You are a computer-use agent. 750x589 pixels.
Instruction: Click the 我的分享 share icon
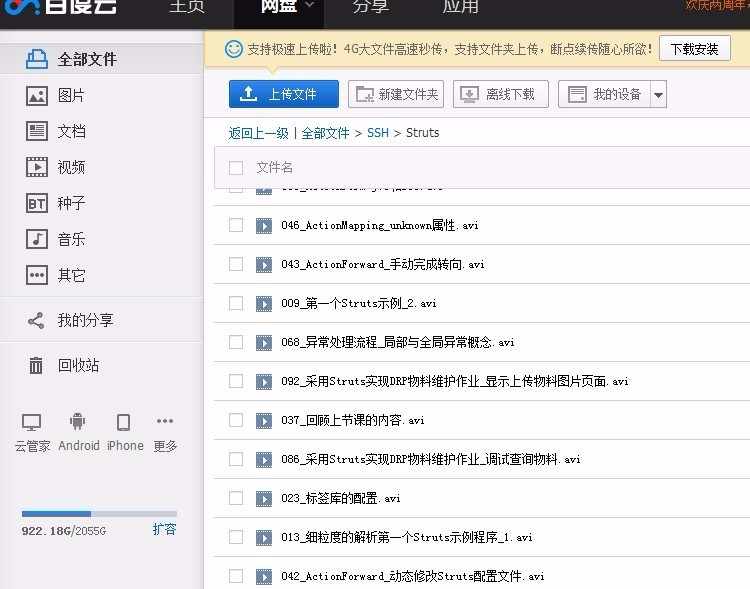coord(36,321)
